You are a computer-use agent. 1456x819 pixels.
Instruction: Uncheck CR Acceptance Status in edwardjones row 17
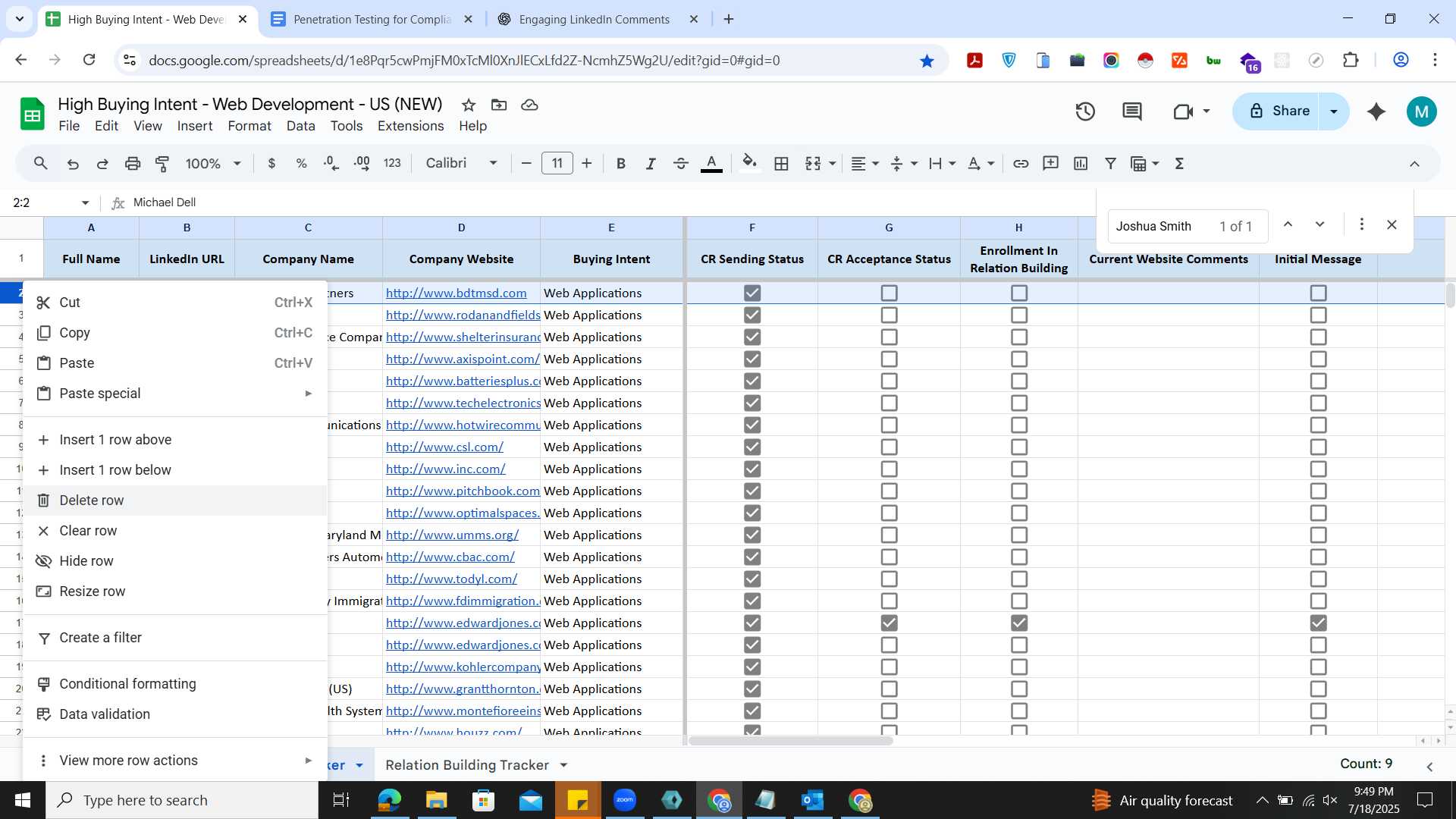pos(889,623)
